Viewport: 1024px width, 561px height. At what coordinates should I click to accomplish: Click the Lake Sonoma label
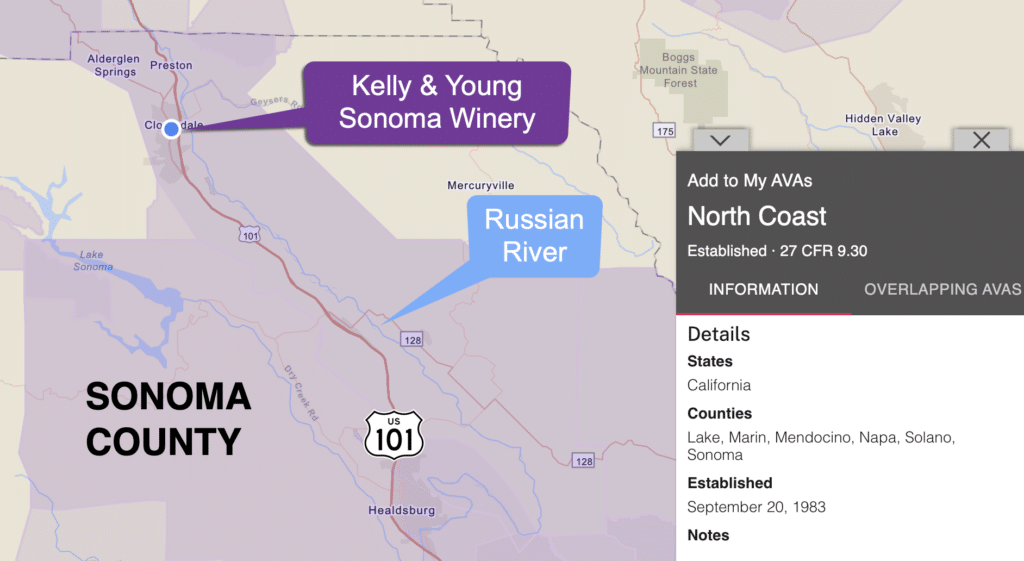pyautogui.click(x=93, y=261)
